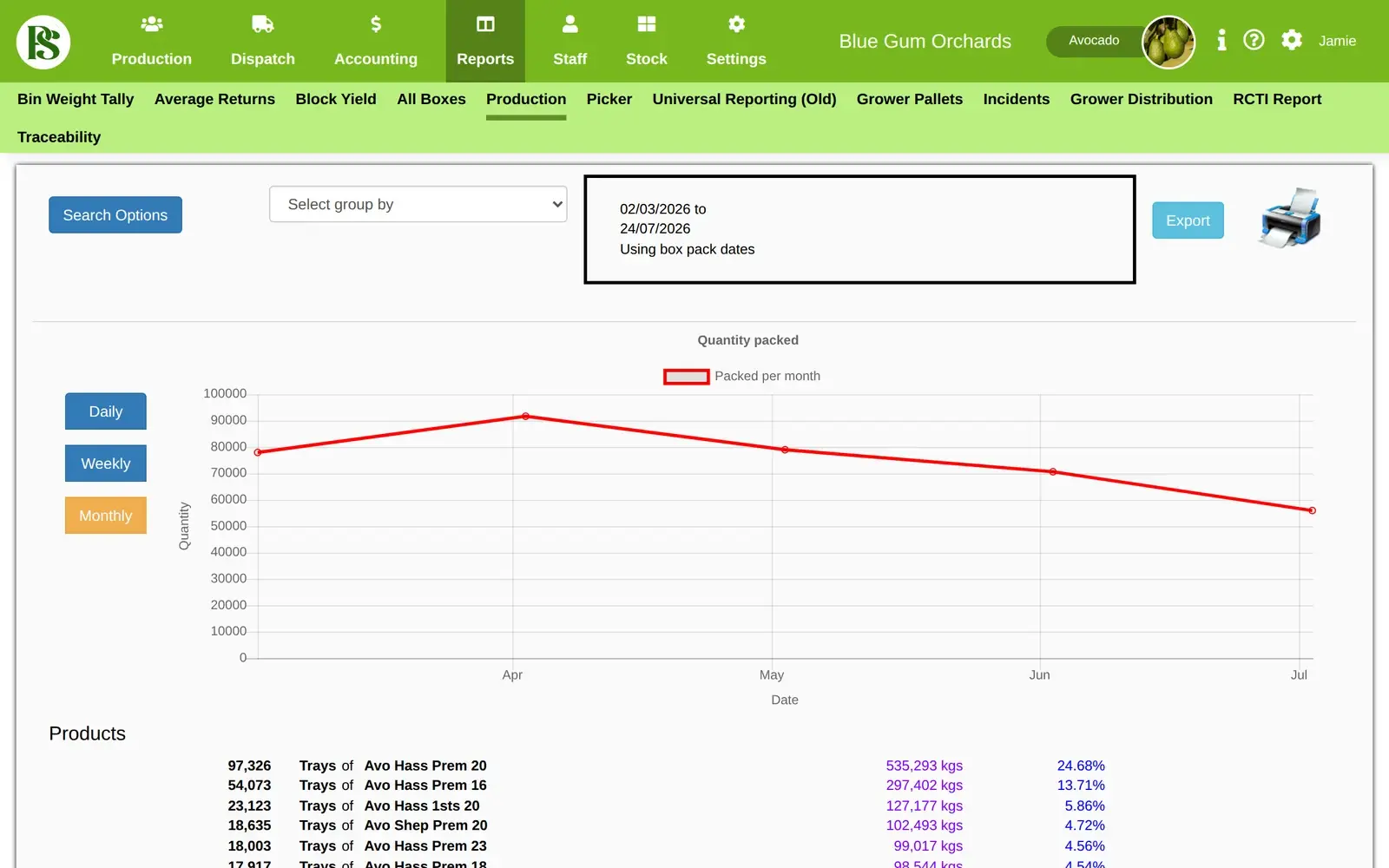Image resolution: width=1389 pixels, height=868 pixels.
Task: Open the help question mark icon
Action: 1254,40
